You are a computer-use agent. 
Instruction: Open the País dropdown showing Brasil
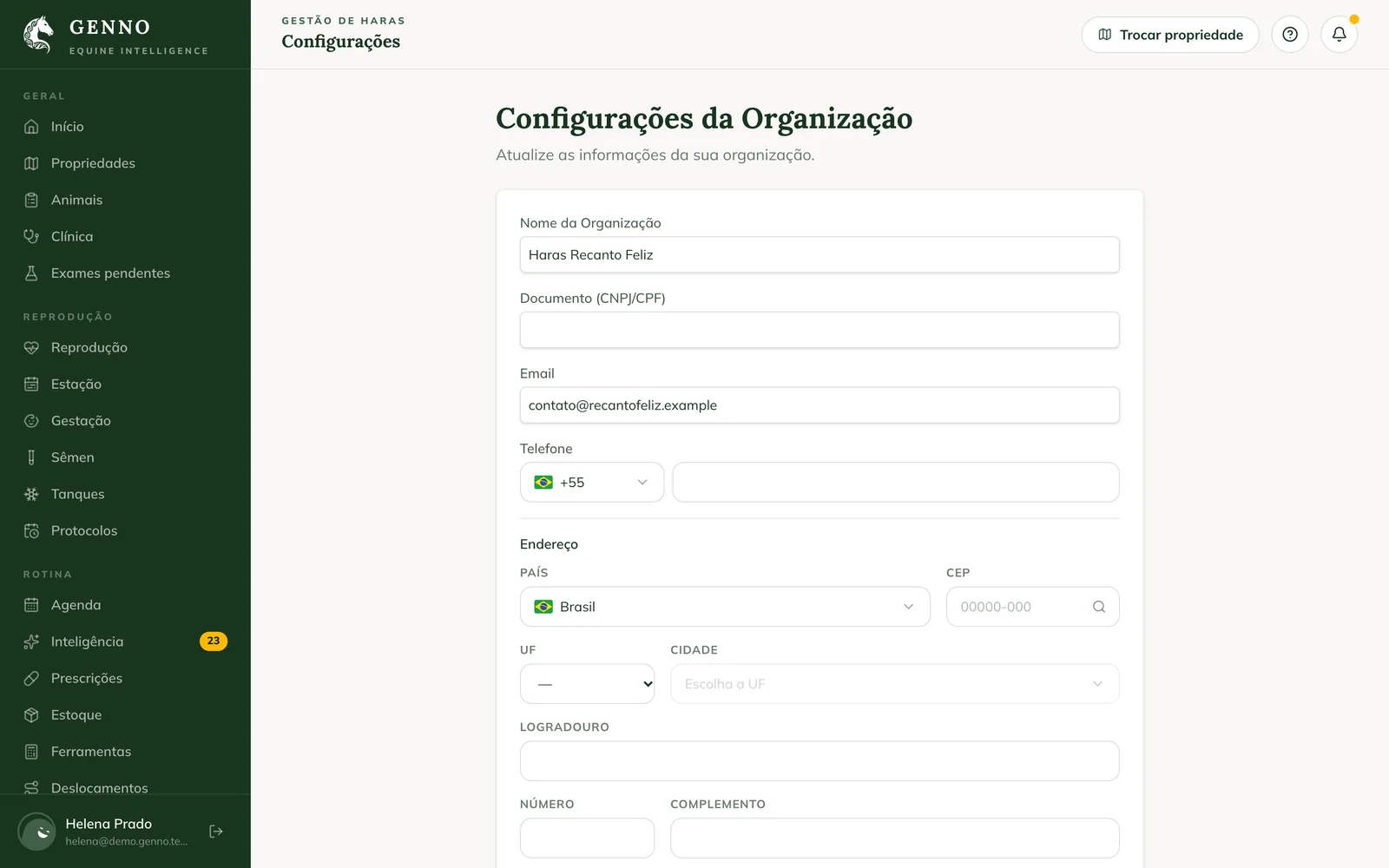pyautogui.click(x=725, y=607)
